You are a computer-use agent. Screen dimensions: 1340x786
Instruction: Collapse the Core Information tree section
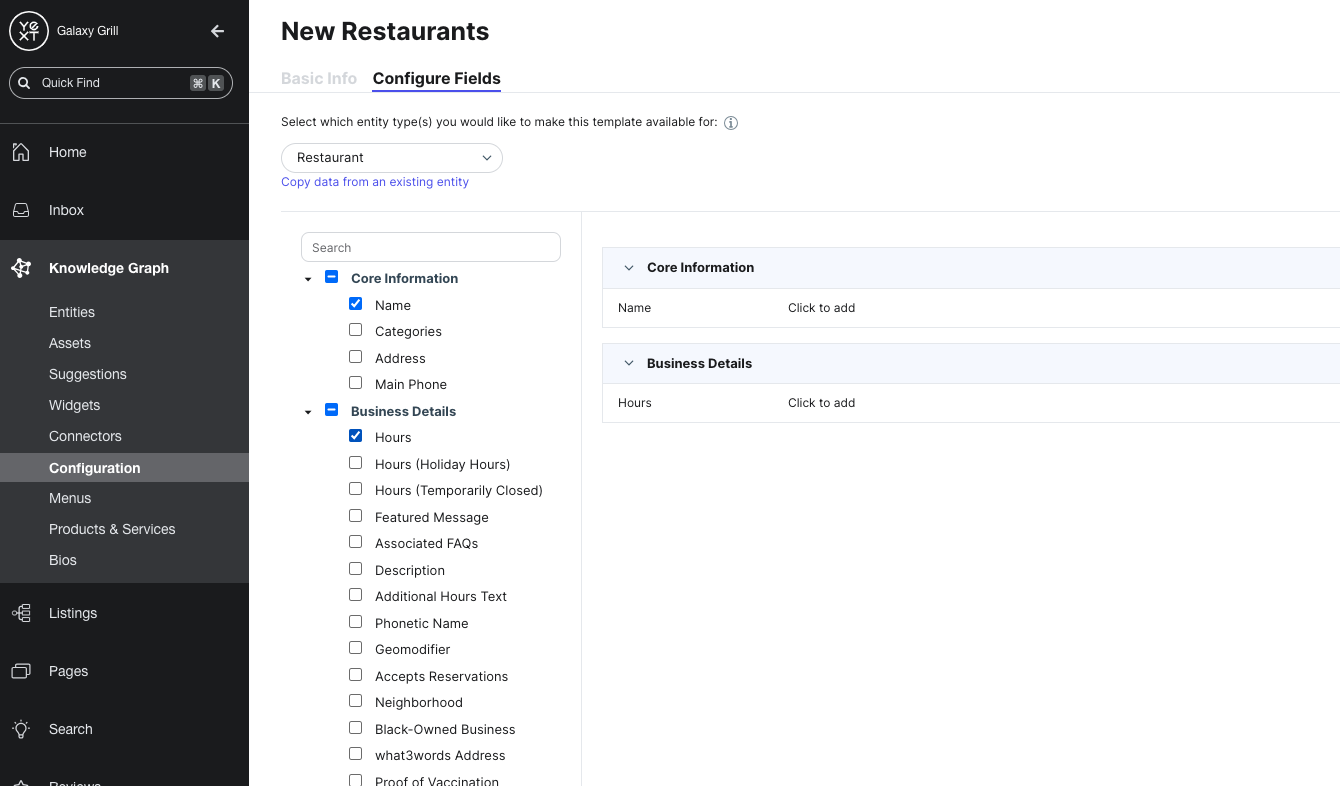click(307, 279)
